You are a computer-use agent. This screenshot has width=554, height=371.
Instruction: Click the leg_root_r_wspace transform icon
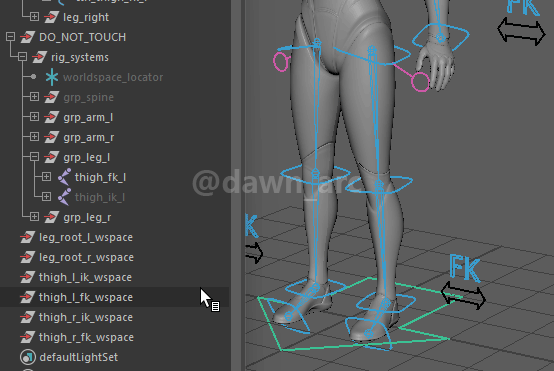pyautogui.click(x=28, y=257)
